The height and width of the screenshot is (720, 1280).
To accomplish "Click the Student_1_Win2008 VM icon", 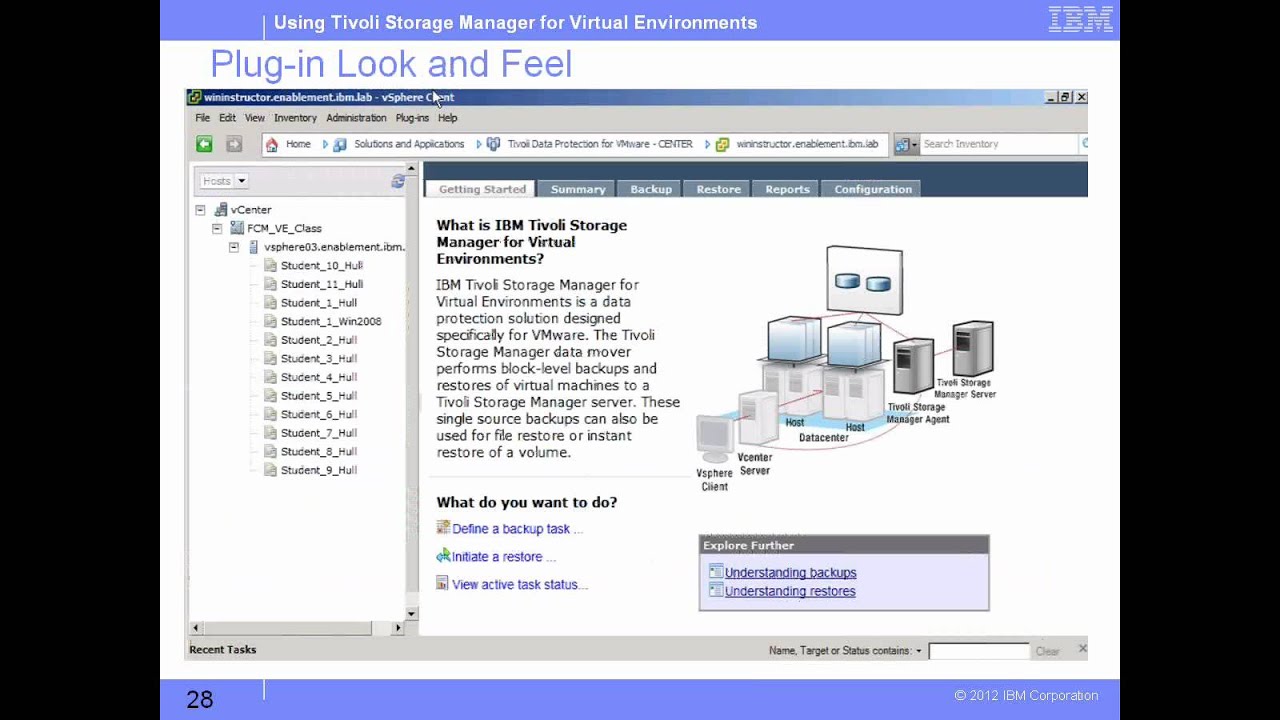I will (270, 321).
